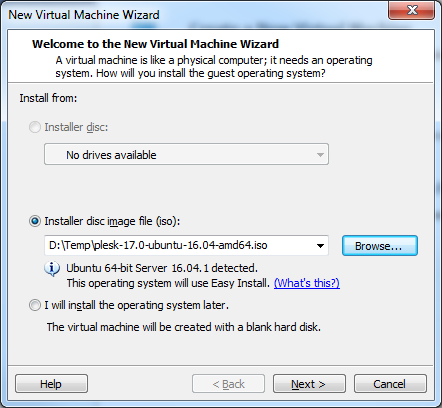The width and height of the screenshot is (442, 408).
Task: Click the "Installer disc:" label text
Action: pos(76,127)
